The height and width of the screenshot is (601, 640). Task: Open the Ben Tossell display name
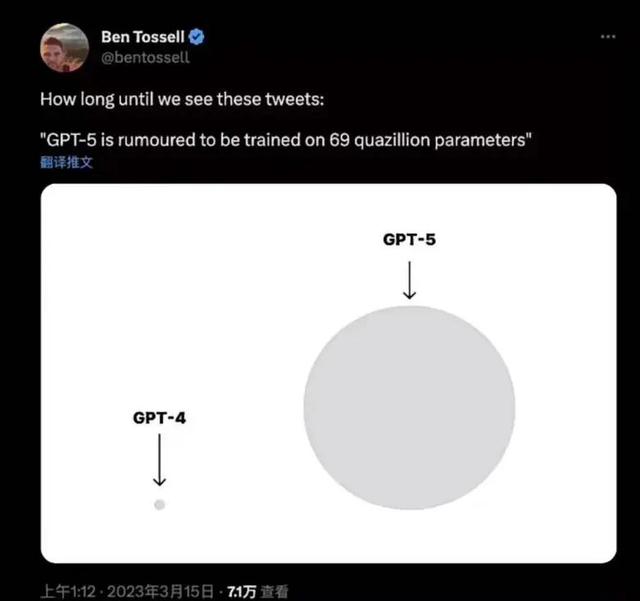pos(141,37)
